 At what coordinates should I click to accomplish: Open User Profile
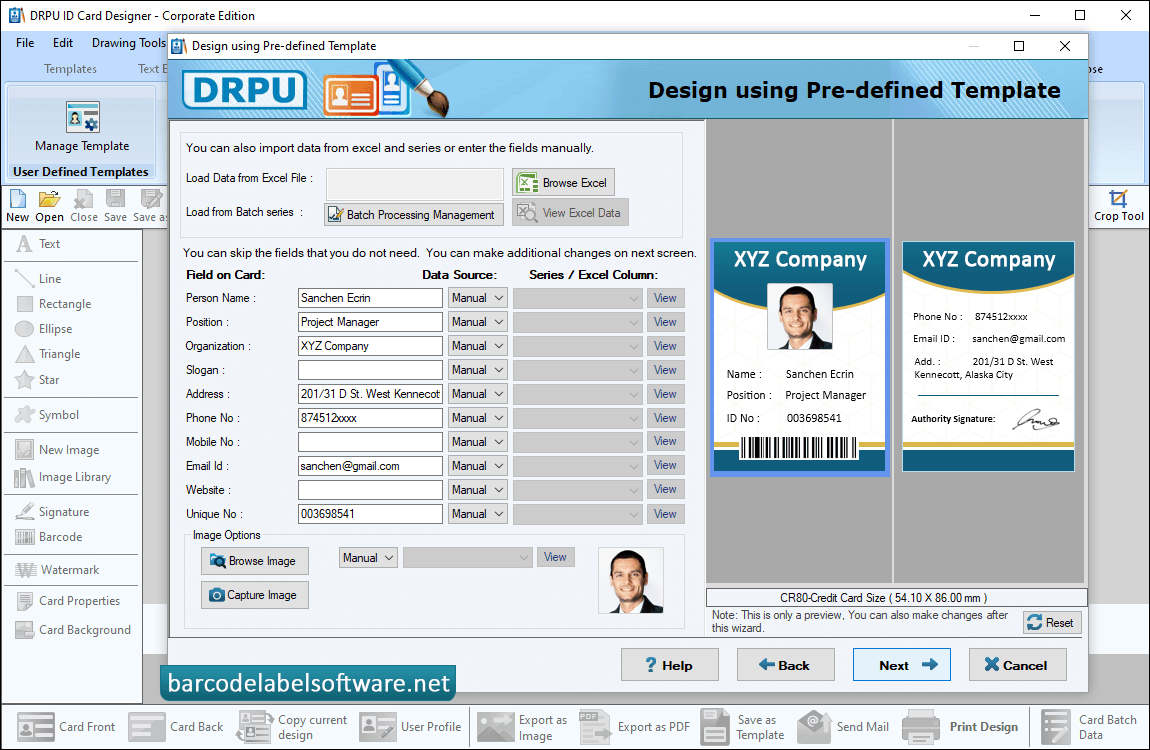click(x=411, y=727)
